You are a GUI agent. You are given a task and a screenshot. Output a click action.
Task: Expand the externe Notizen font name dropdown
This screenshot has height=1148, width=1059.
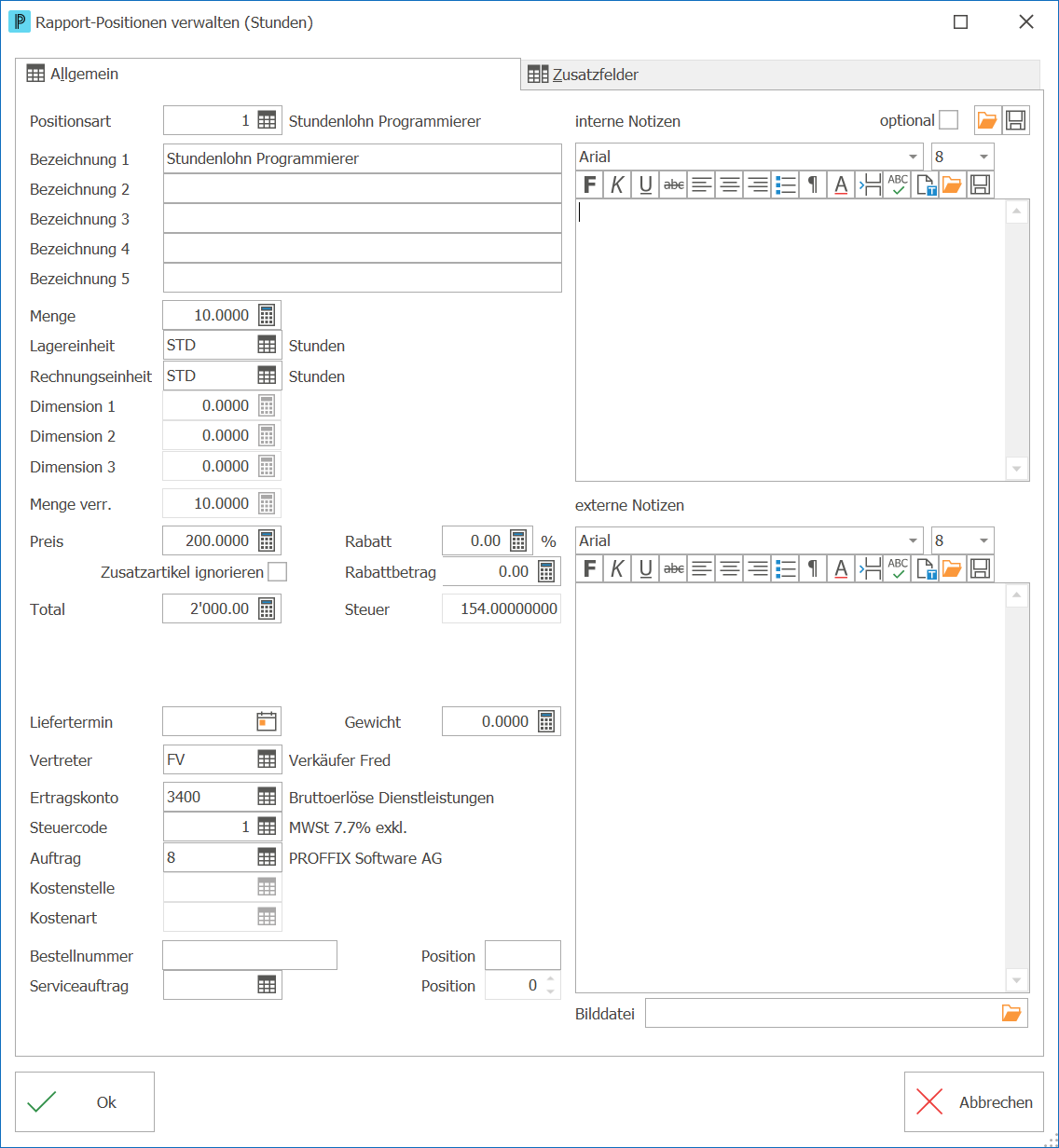click(x=913, y=540)
